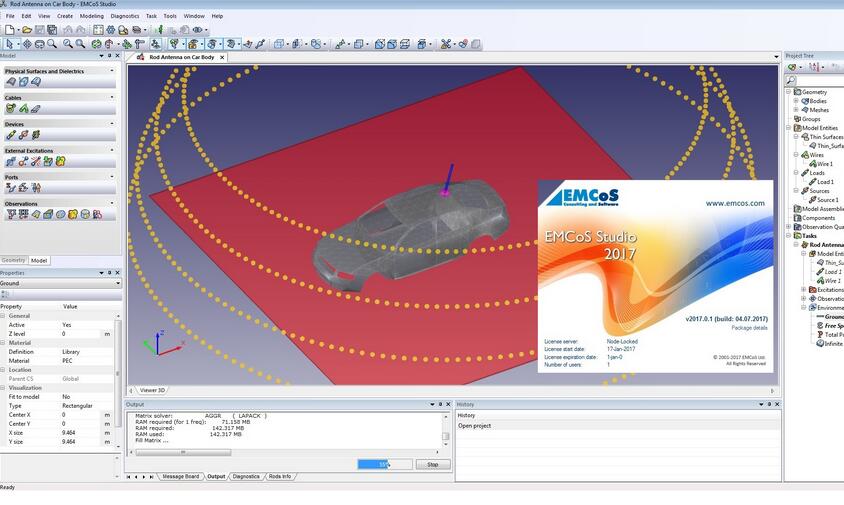
Task: Select the arrow pointer selection tool
Action: coord(10,44)
